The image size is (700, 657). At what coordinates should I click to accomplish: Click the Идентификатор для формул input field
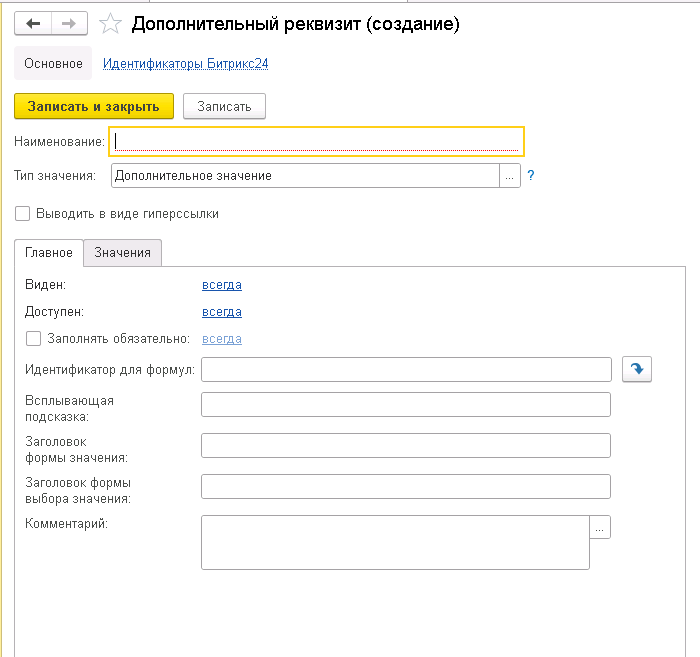pos(405,370)
